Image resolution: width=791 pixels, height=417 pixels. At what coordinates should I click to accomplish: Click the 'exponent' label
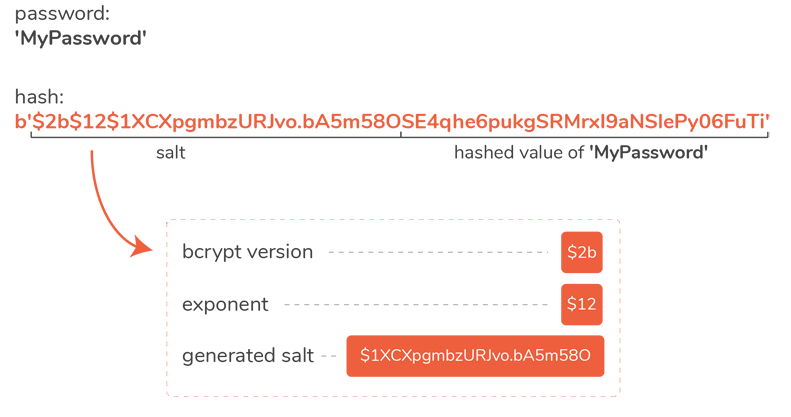pos(225,304)
